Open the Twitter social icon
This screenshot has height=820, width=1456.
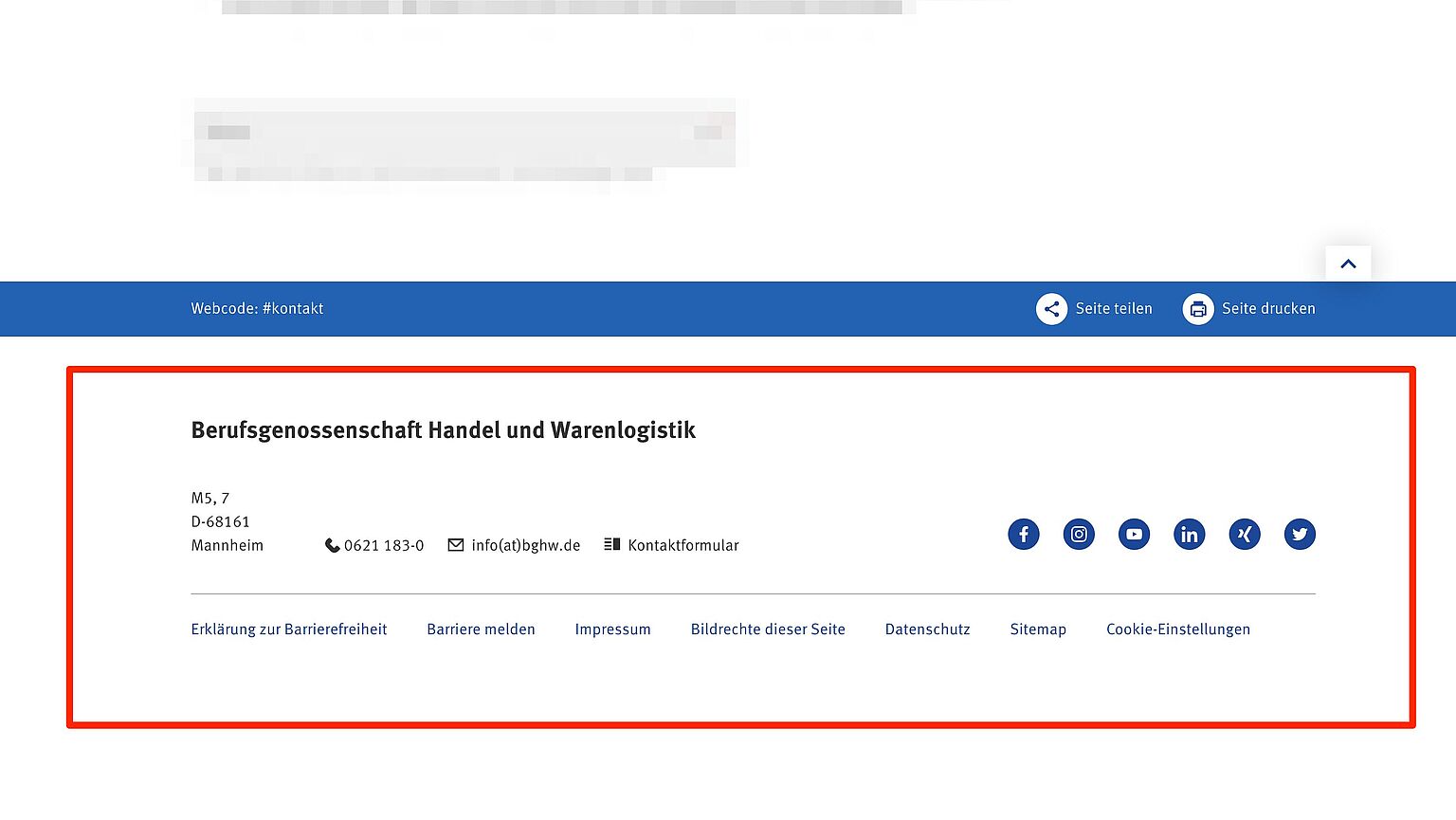[1300, 534]
